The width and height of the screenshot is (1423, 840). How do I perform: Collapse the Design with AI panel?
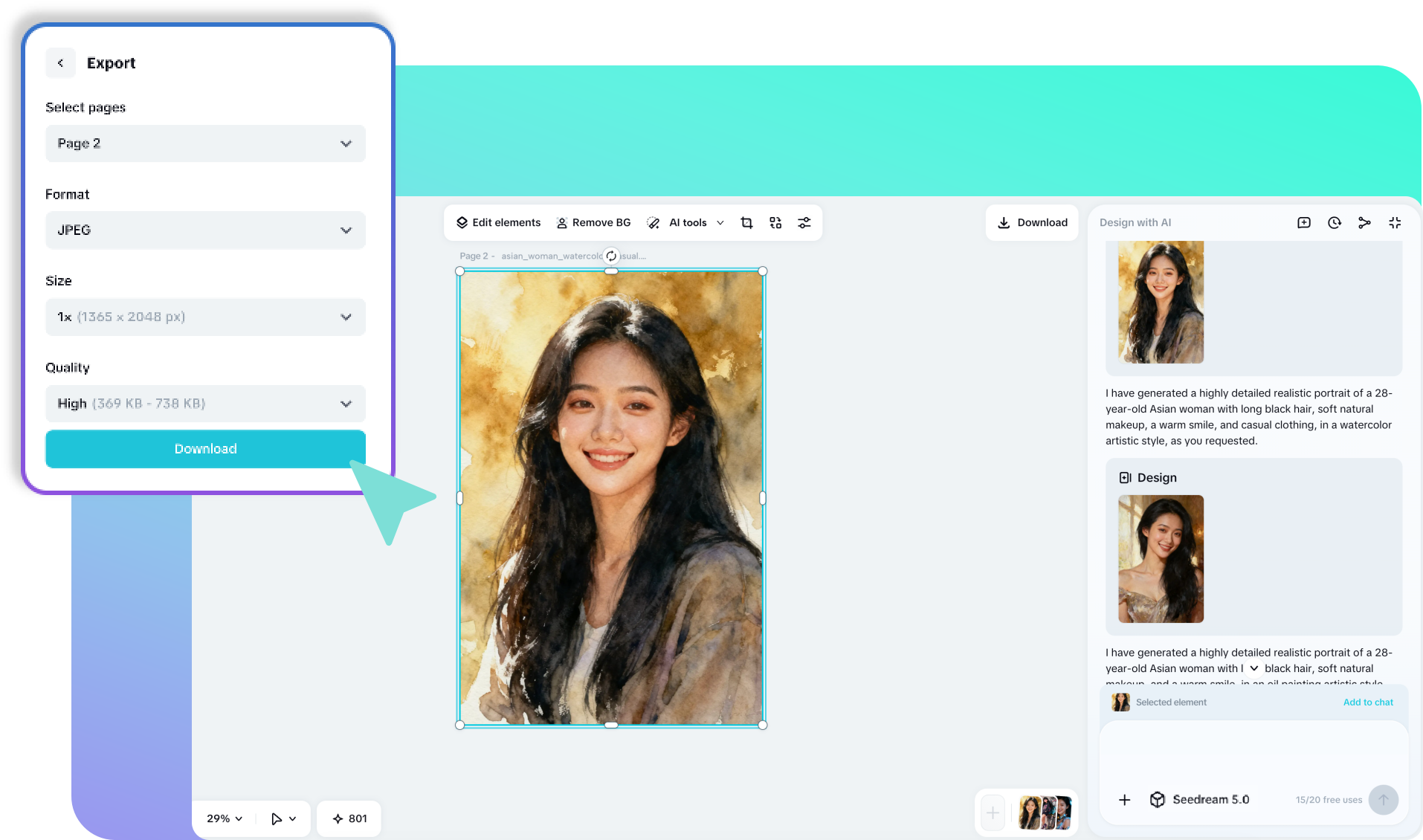[1395, 222]
